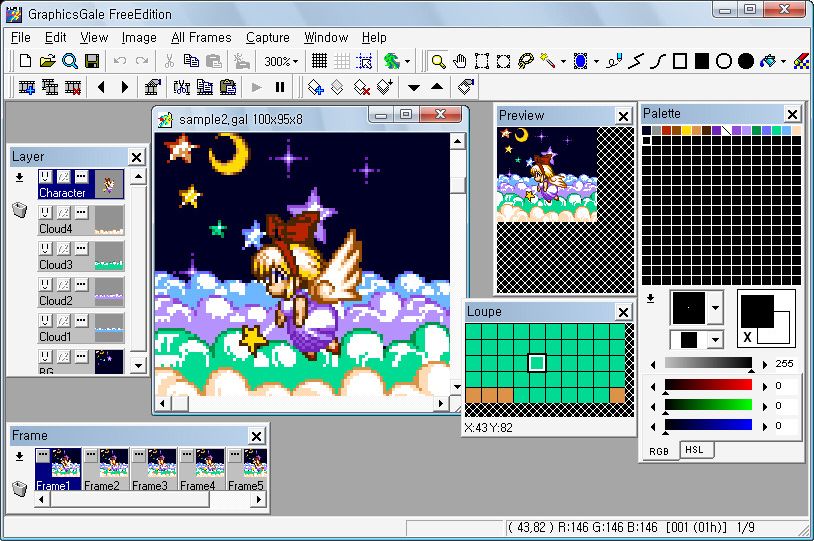Click the red color slider bar
Viewport: 814px width, 541px height.
[x=708, y=385]
